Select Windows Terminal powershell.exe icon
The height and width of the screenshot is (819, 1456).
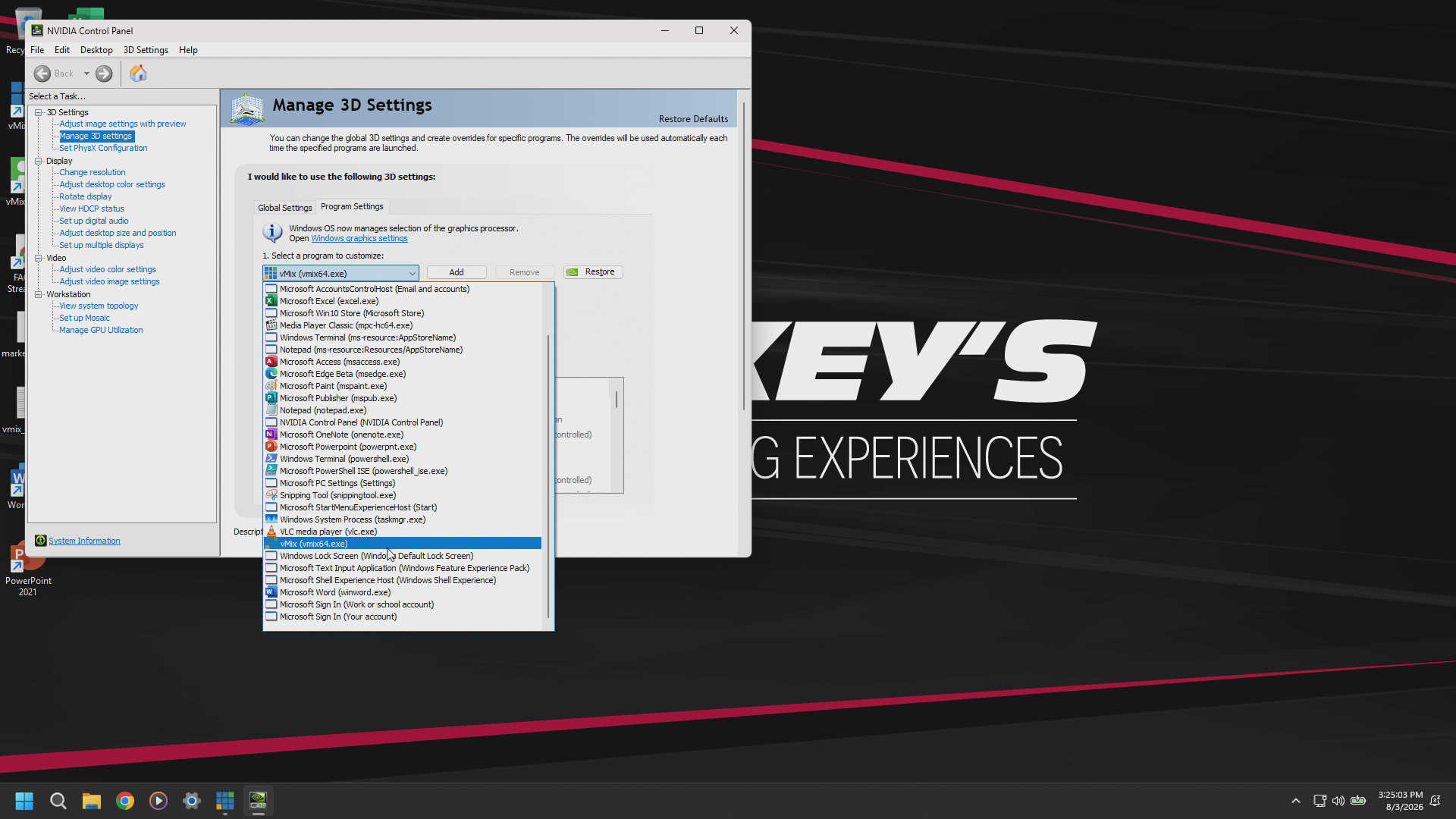(271, 459)
